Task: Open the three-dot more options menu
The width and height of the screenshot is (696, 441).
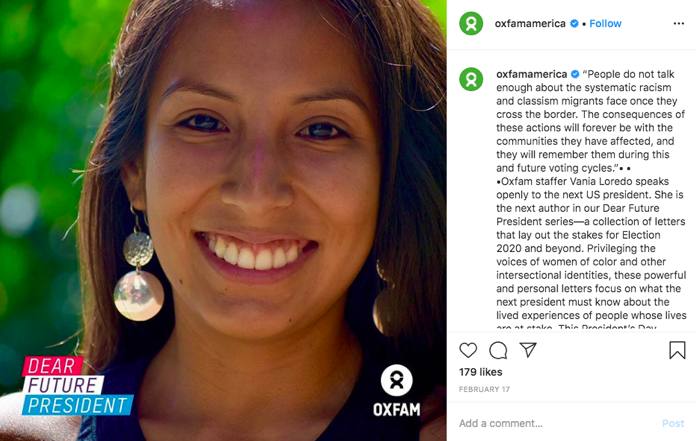Action: pos(679,24)
